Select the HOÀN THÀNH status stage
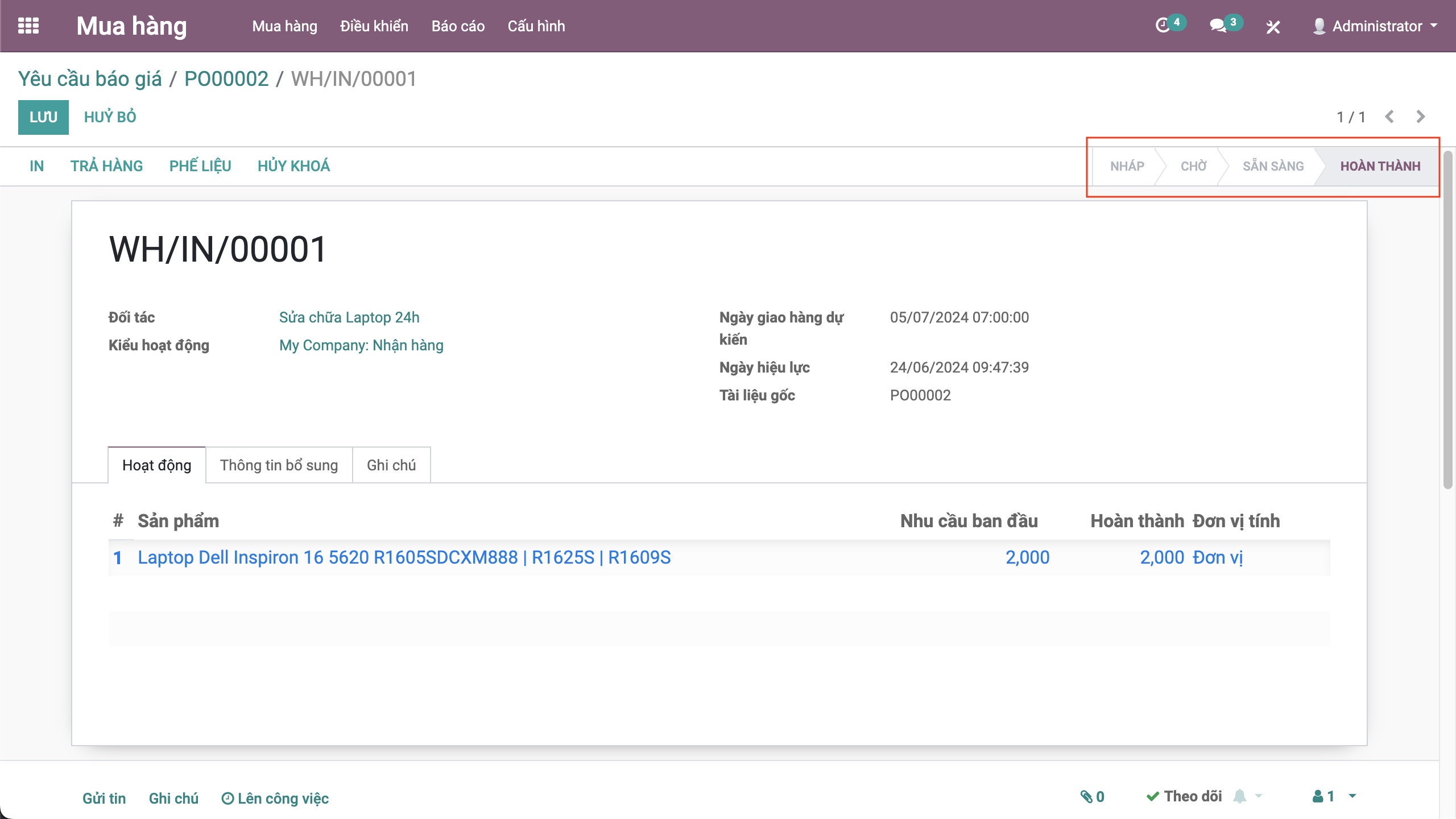Image resolution: width=1456 pixels, height=819 pixels. [1380, 166]
